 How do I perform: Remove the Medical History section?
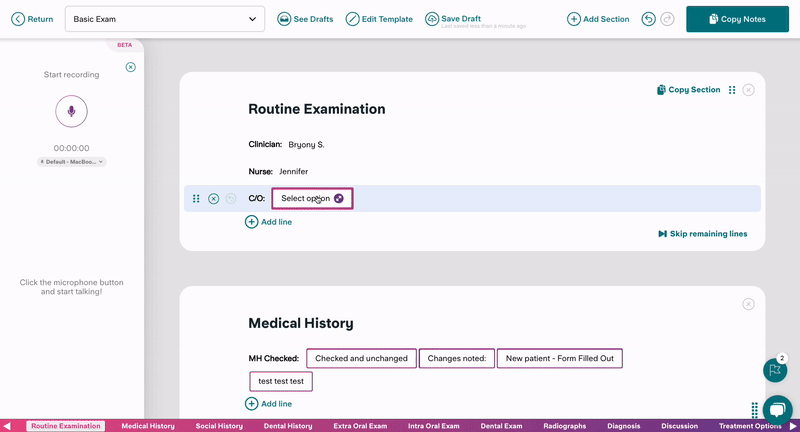tap(748, 304)
